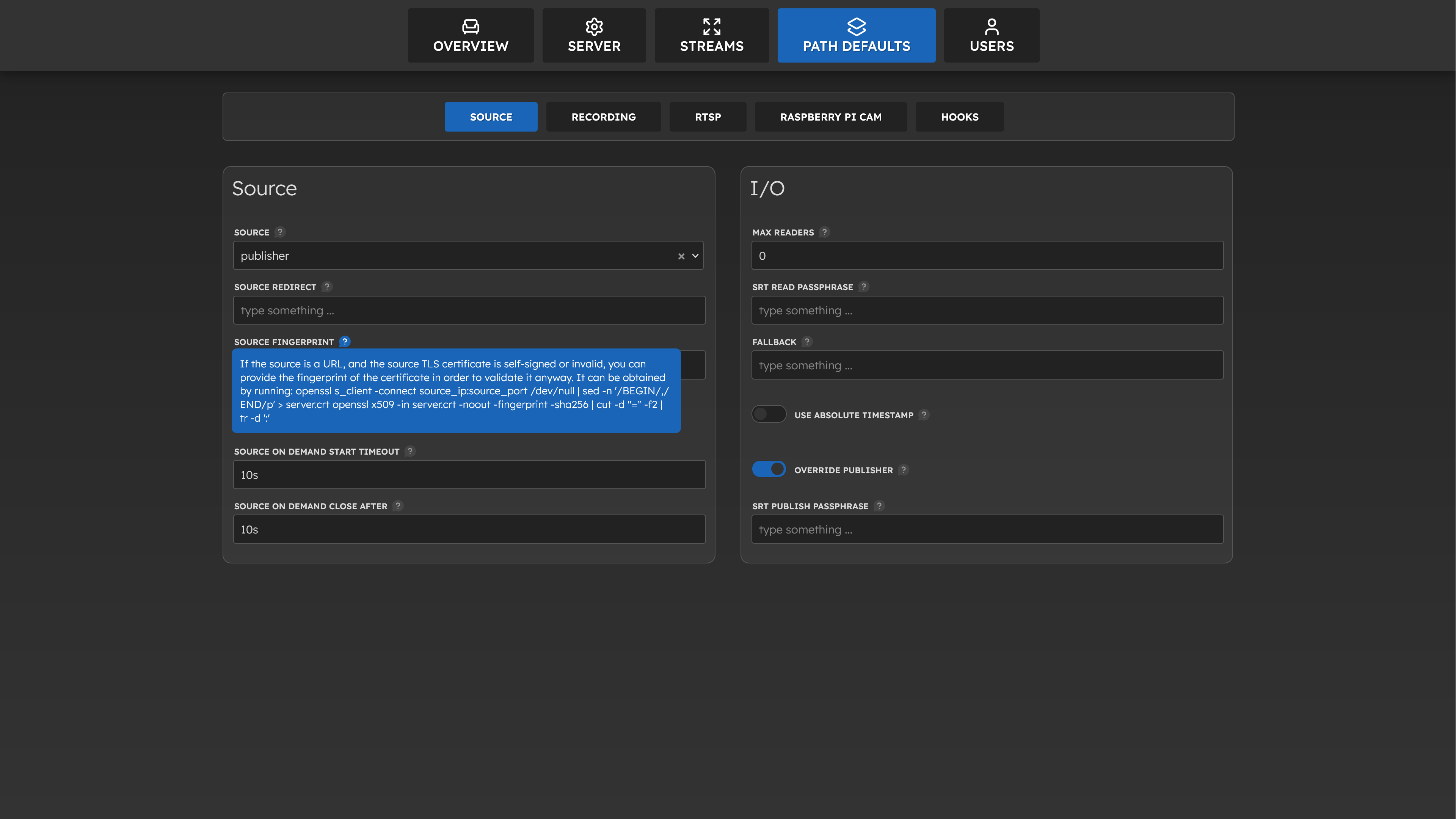The width and height of the screenshot is (1456, 819).
Task: Click the highlighted Source Fingerprint help icon
Action: [x=345, y=341]
